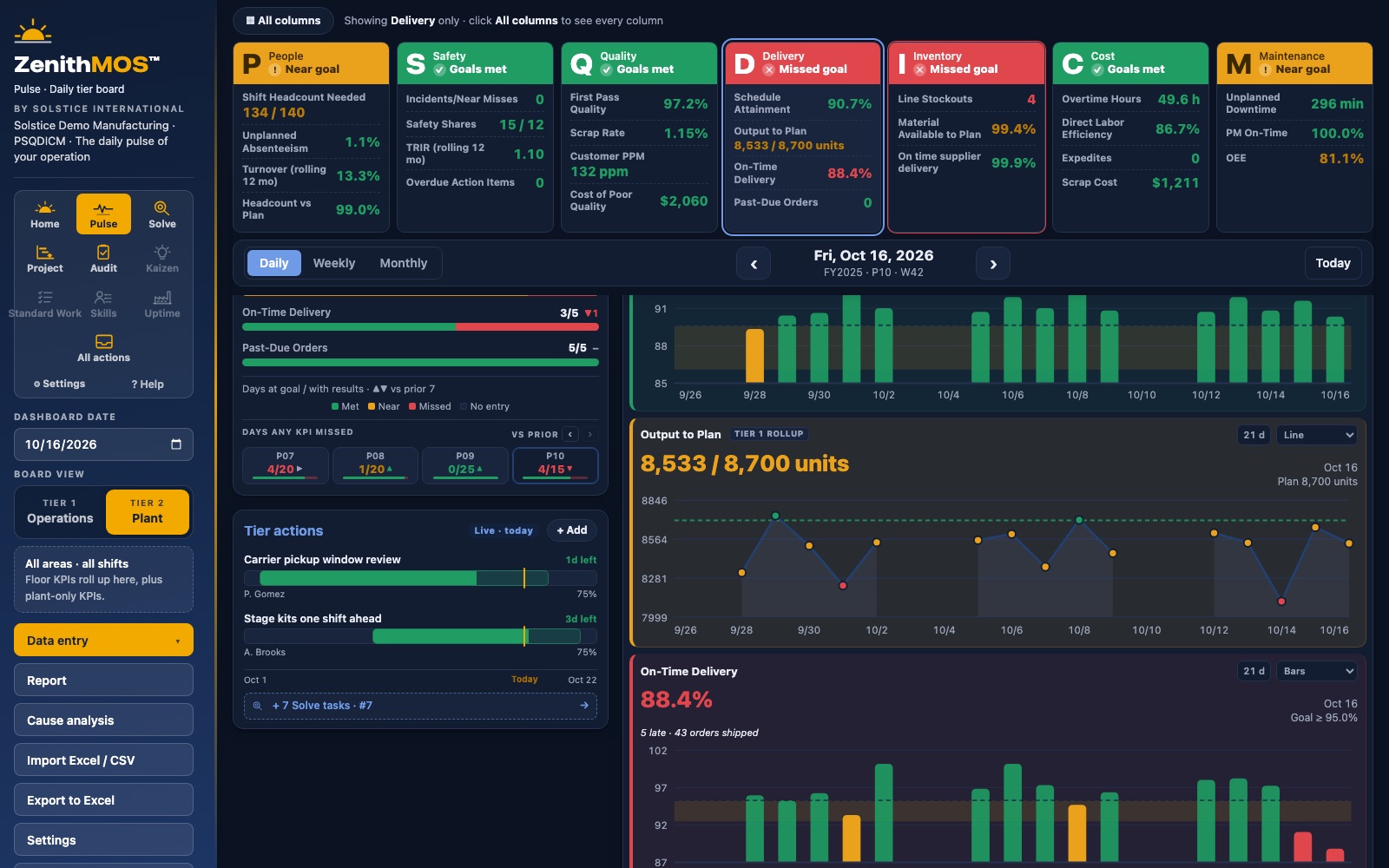Select the Weekly period toggle
Viewport: 1389px width, 868px height.
[x=334, y=263]
